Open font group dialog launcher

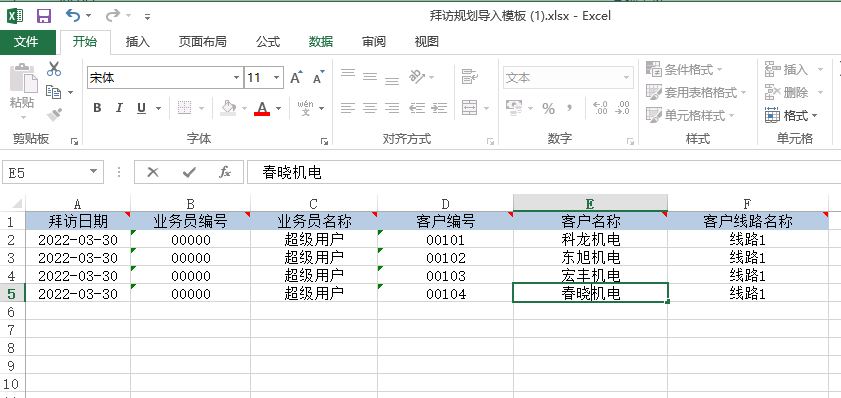pos(324,141)
